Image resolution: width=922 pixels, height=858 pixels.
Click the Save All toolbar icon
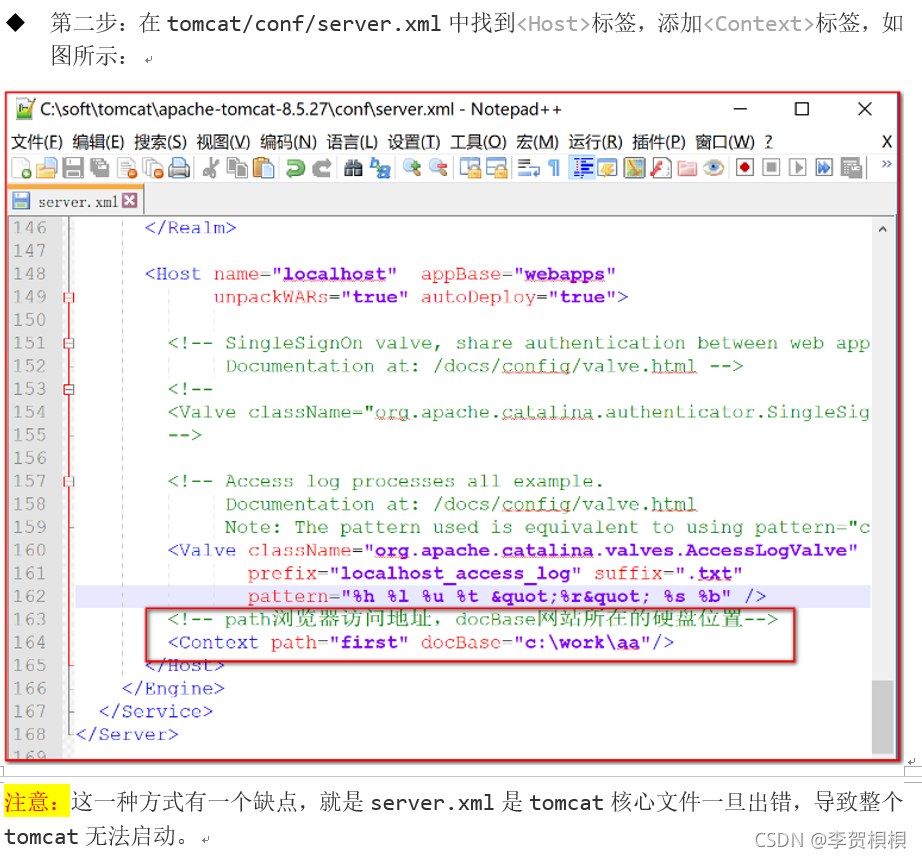(99, 168)
